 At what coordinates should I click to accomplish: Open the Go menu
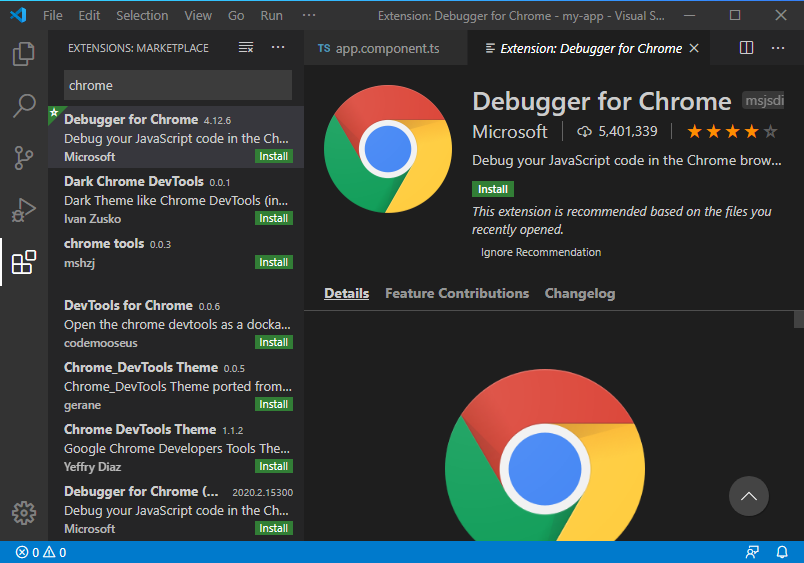tap(236, 15)
